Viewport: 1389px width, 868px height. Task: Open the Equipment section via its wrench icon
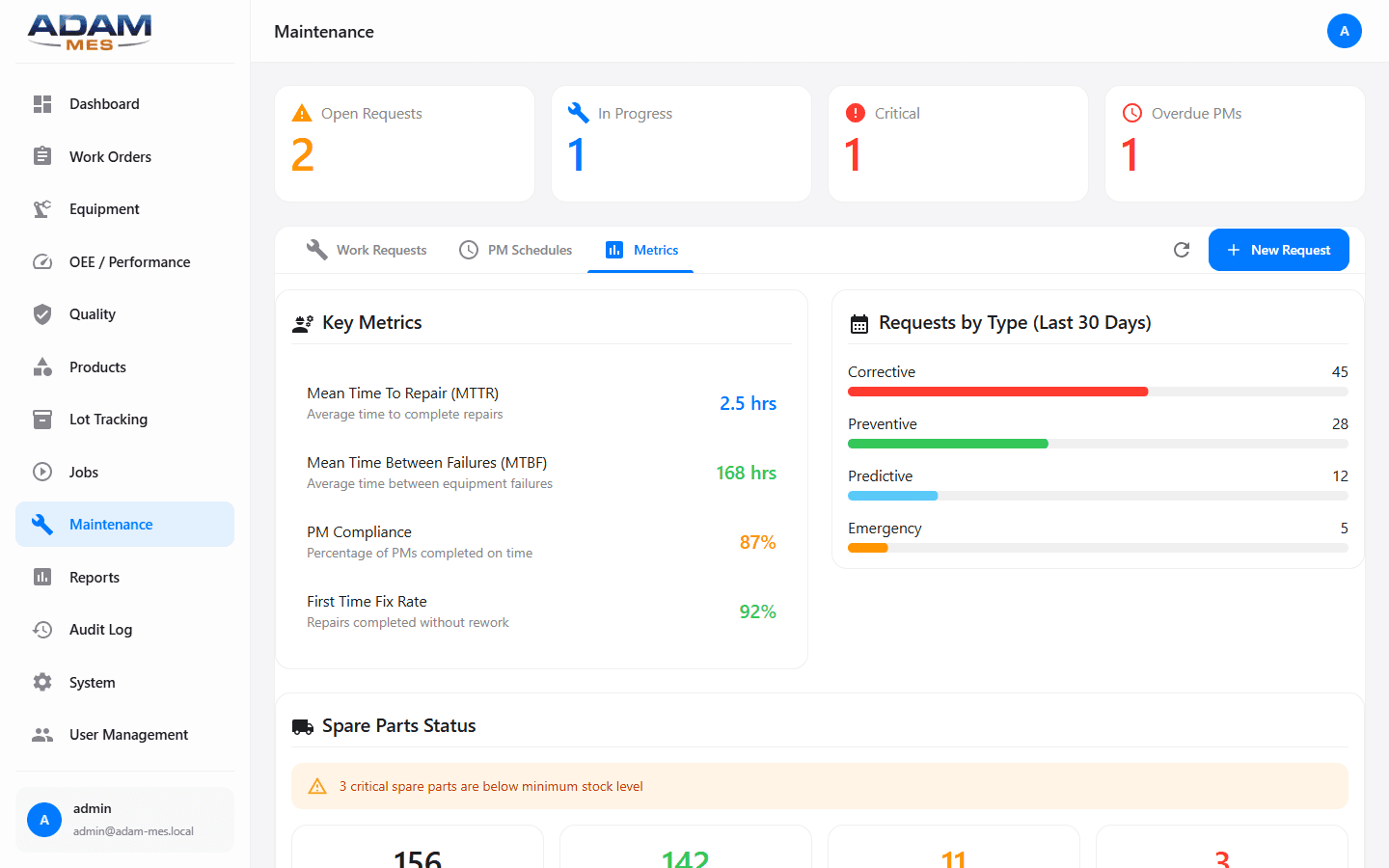[x=42, y=208]
